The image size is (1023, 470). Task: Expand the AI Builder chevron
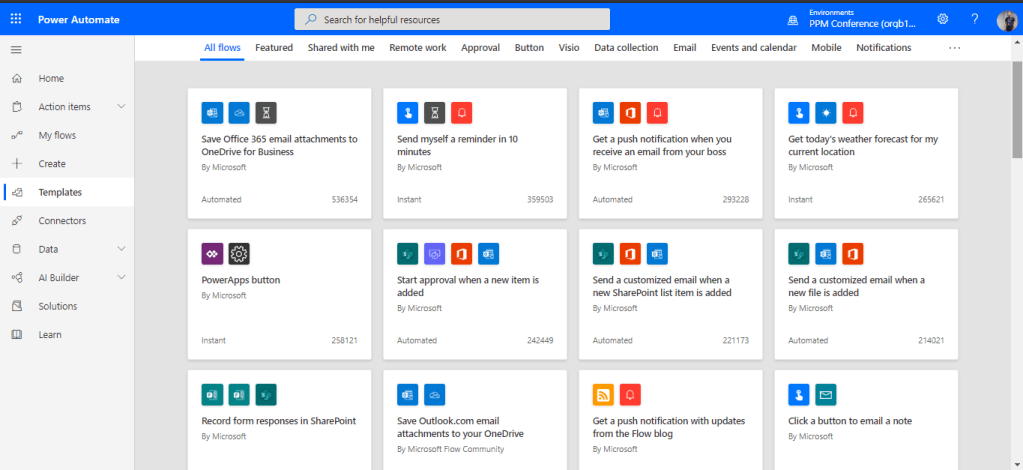[x=121, y=278]
